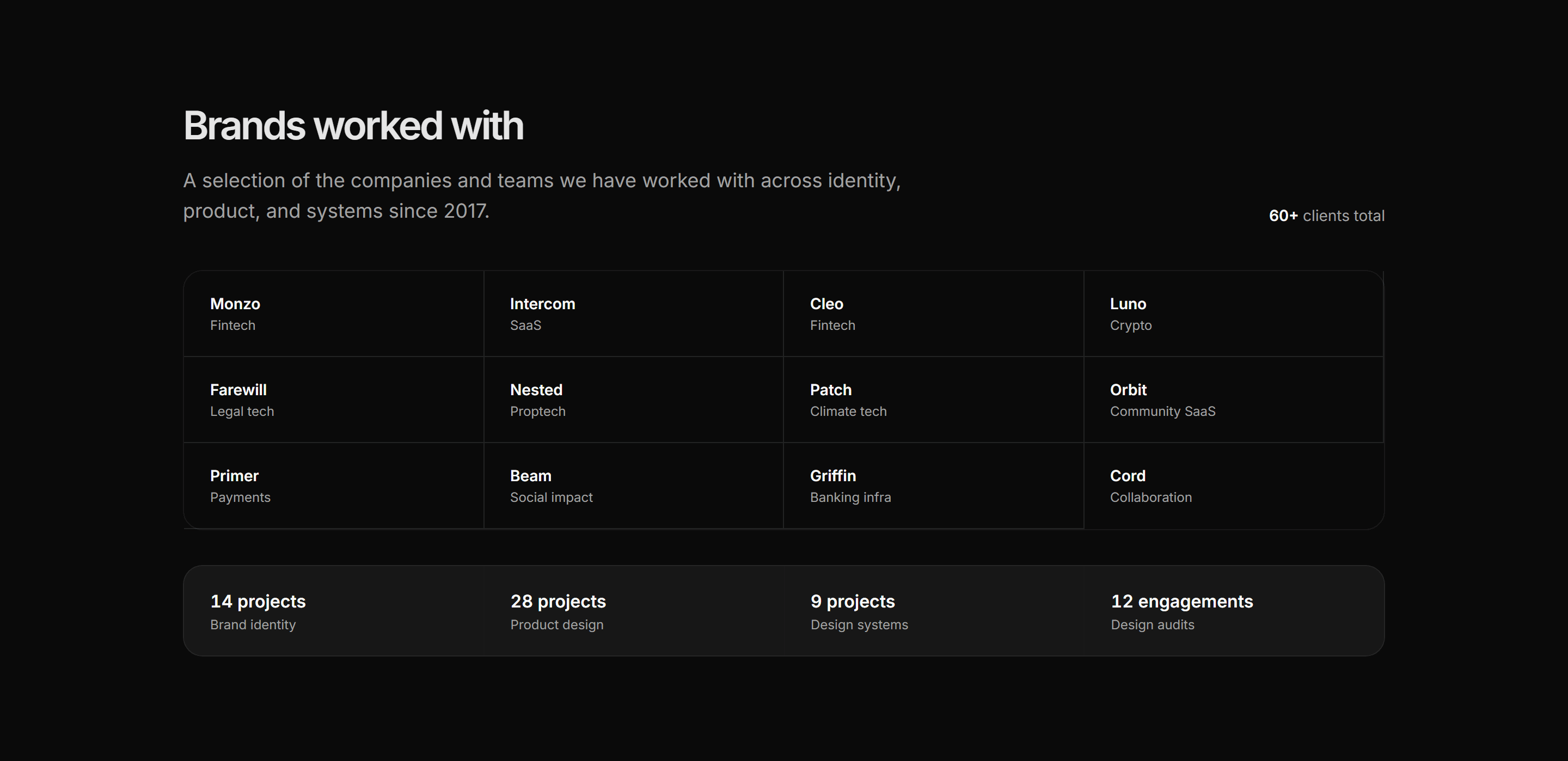Click the Cleo brand name

(826, 304)
